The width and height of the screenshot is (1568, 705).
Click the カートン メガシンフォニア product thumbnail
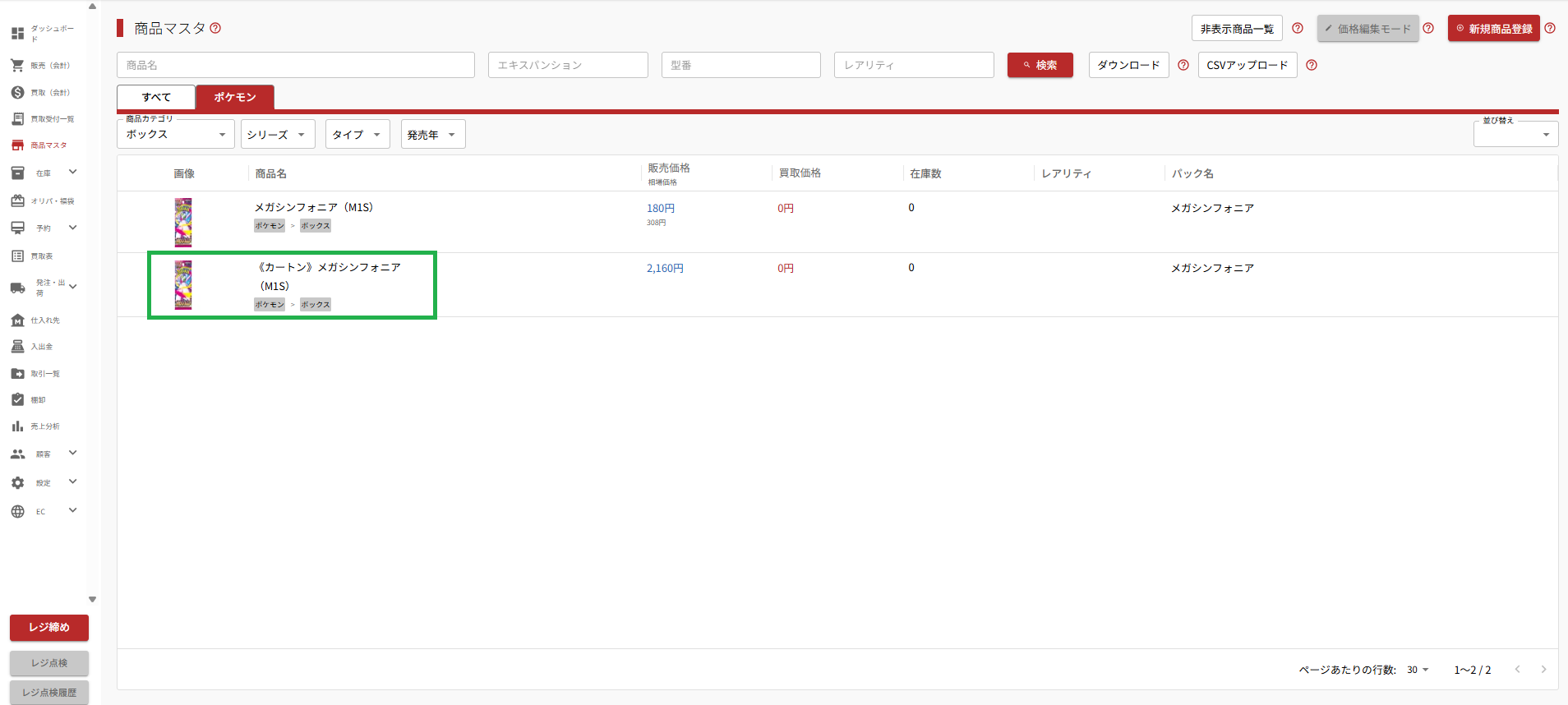183,284
